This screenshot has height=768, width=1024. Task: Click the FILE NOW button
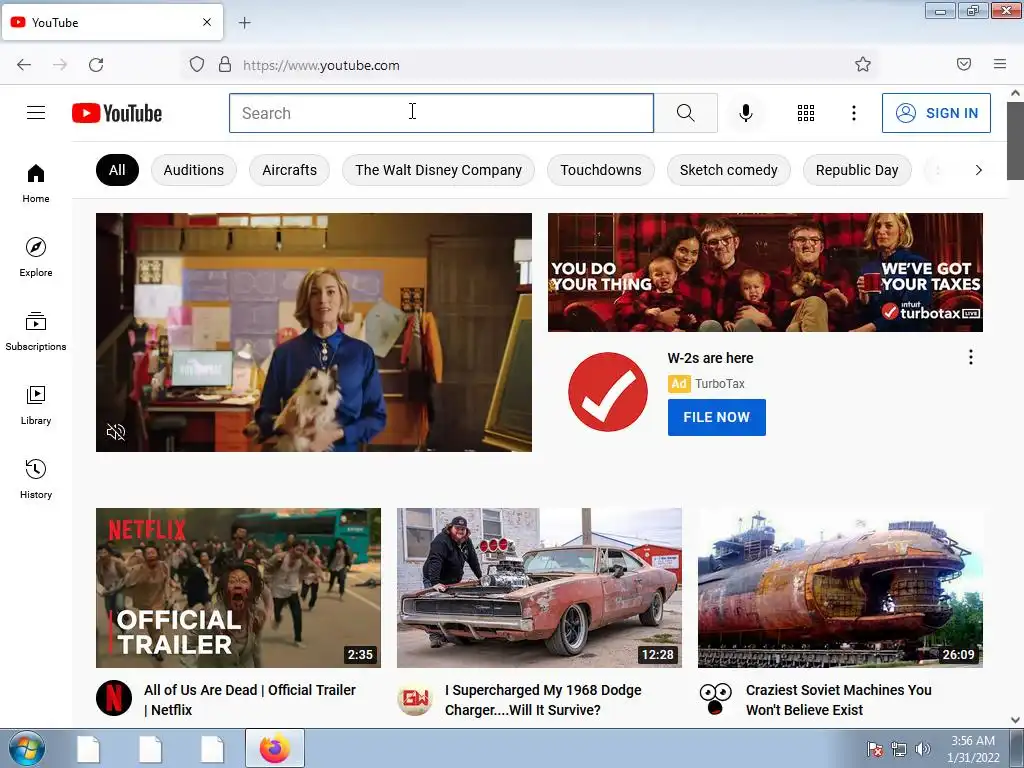(x=716, y=417)
